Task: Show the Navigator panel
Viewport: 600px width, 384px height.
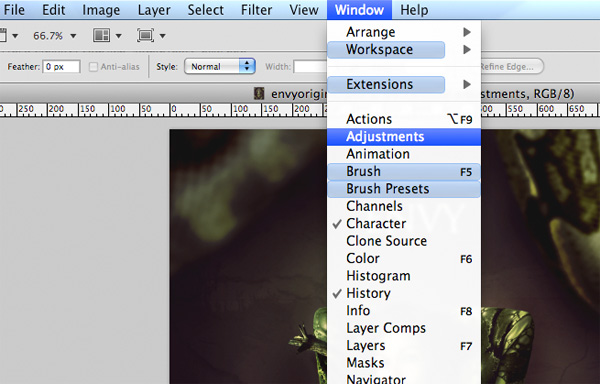Action: 404,379
